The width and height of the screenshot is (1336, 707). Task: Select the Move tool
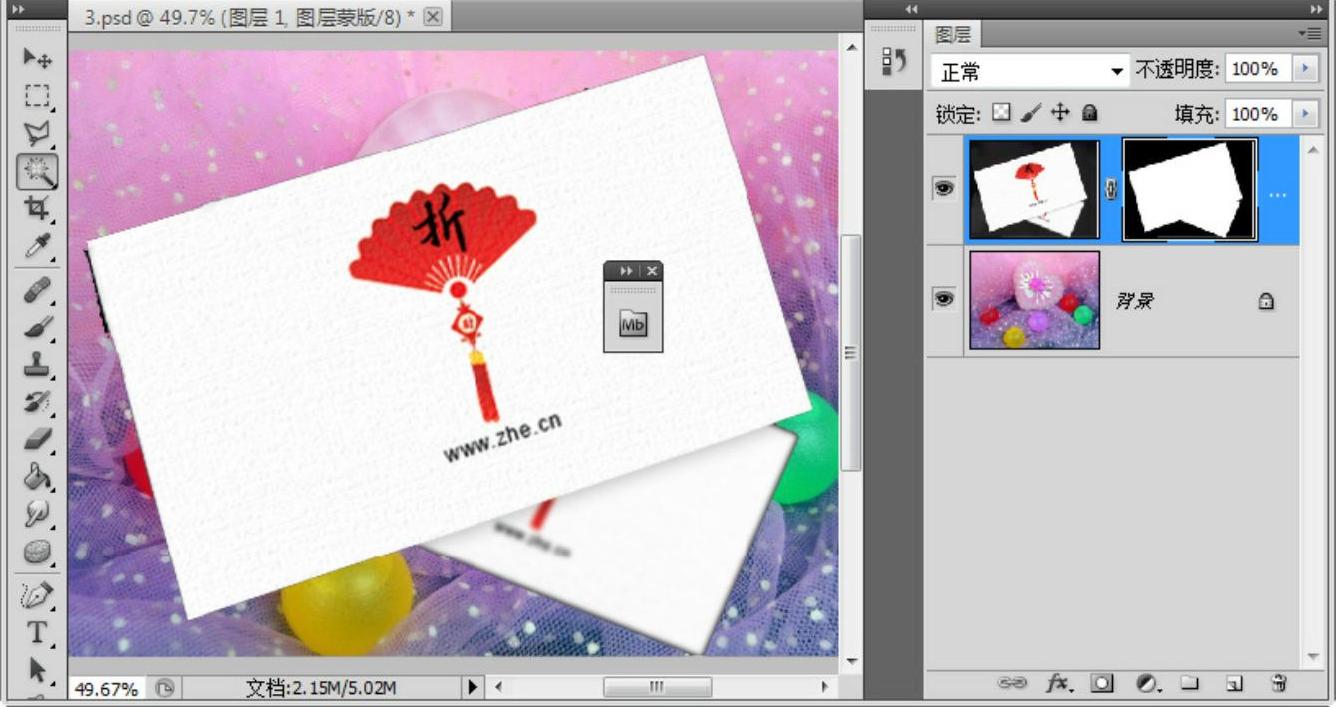click(37, 58)
